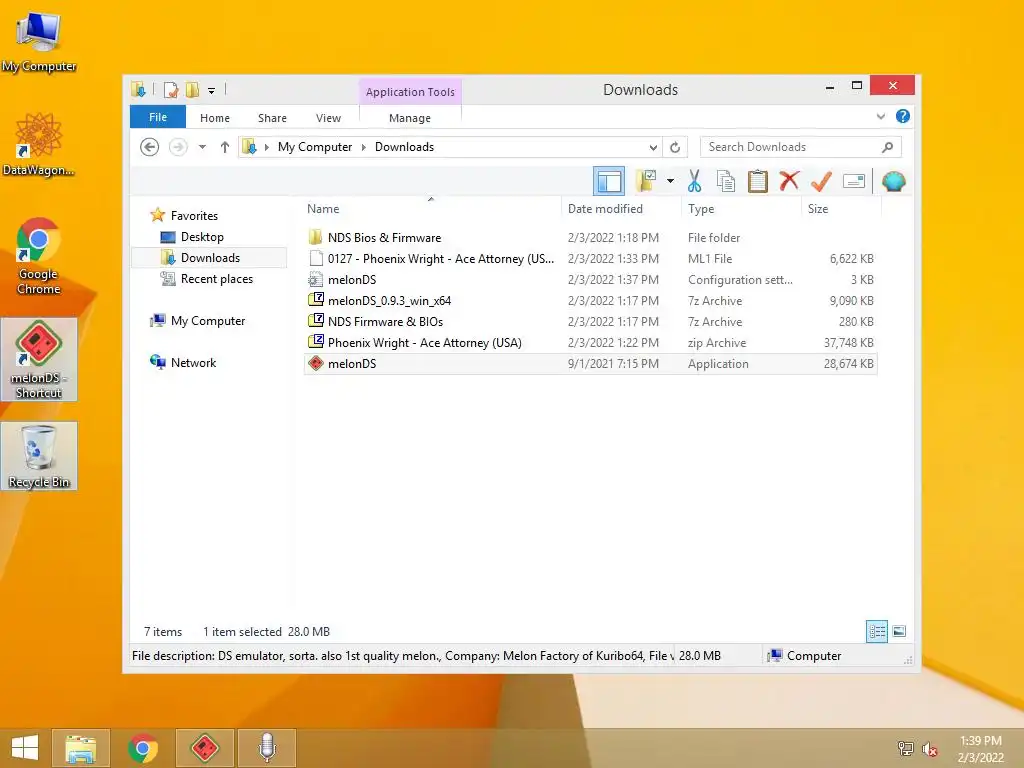Image resolution: width=1024 pixels, height=768 pixels.
Task: Click the Paste clipboard toolbar icon
Action: click(x=757, y=181)
